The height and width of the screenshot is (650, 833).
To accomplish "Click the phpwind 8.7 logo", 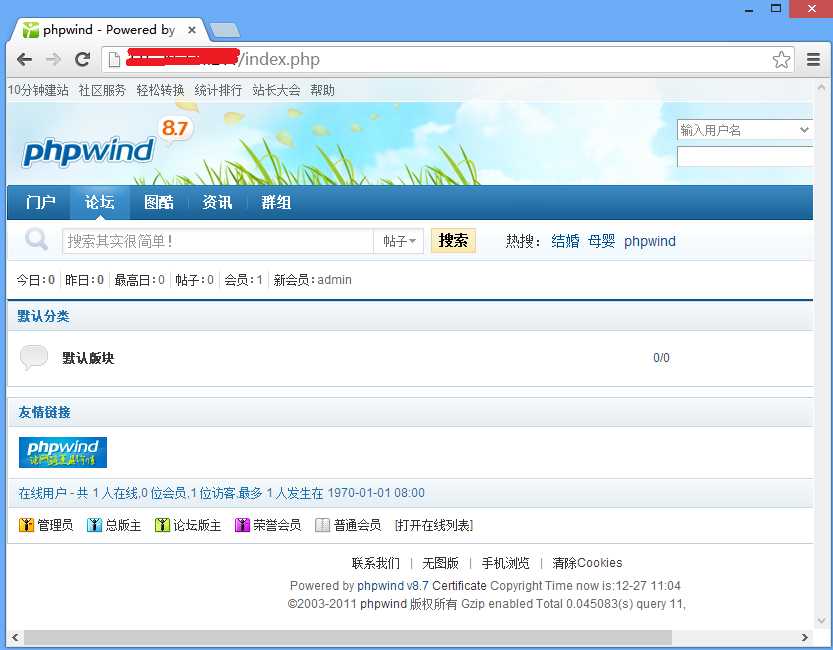I will click(x=106, y=143).
